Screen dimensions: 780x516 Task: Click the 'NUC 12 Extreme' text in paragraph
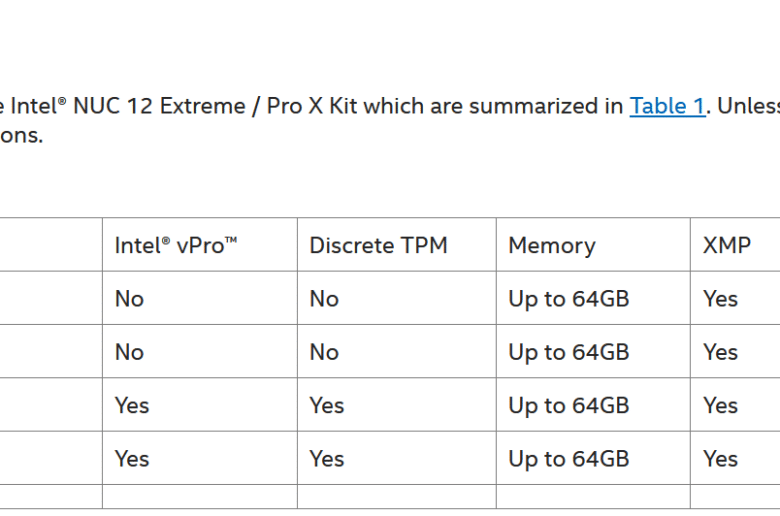click(x=159, y=106)
